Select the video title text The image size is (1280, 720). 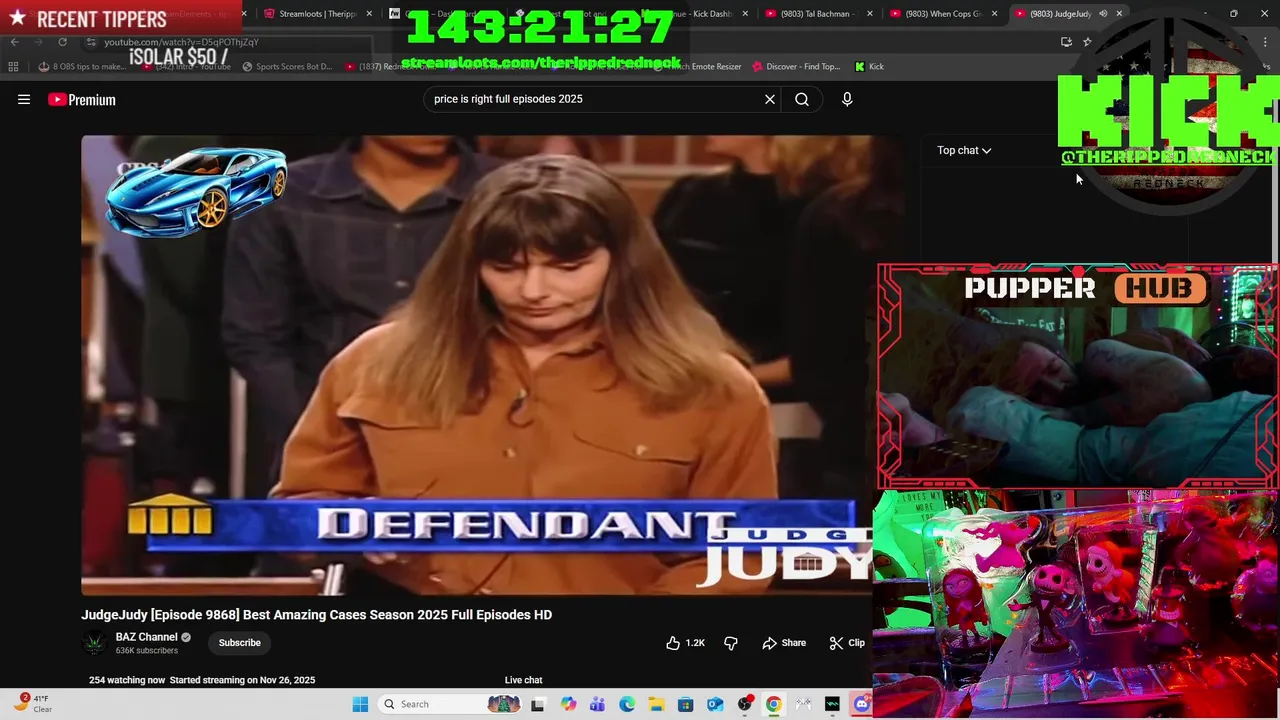(316, 615)
